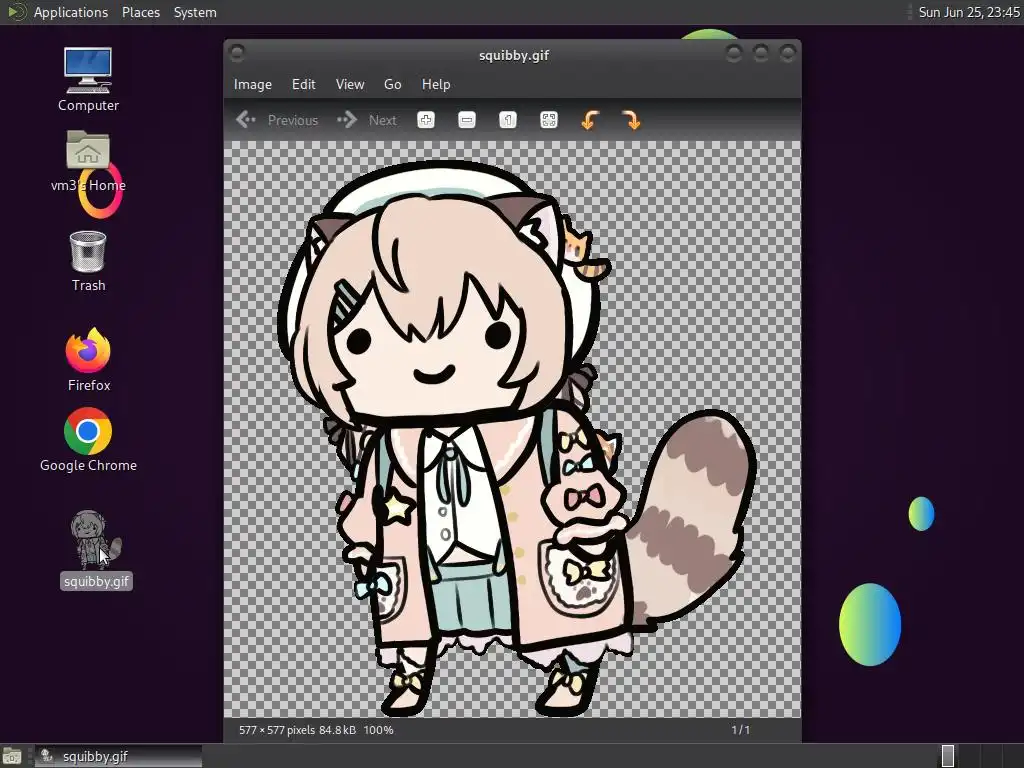The image size is (1024, 768).
Task: Open the Applications menu in top panel
Action: (x=71, y=12)
